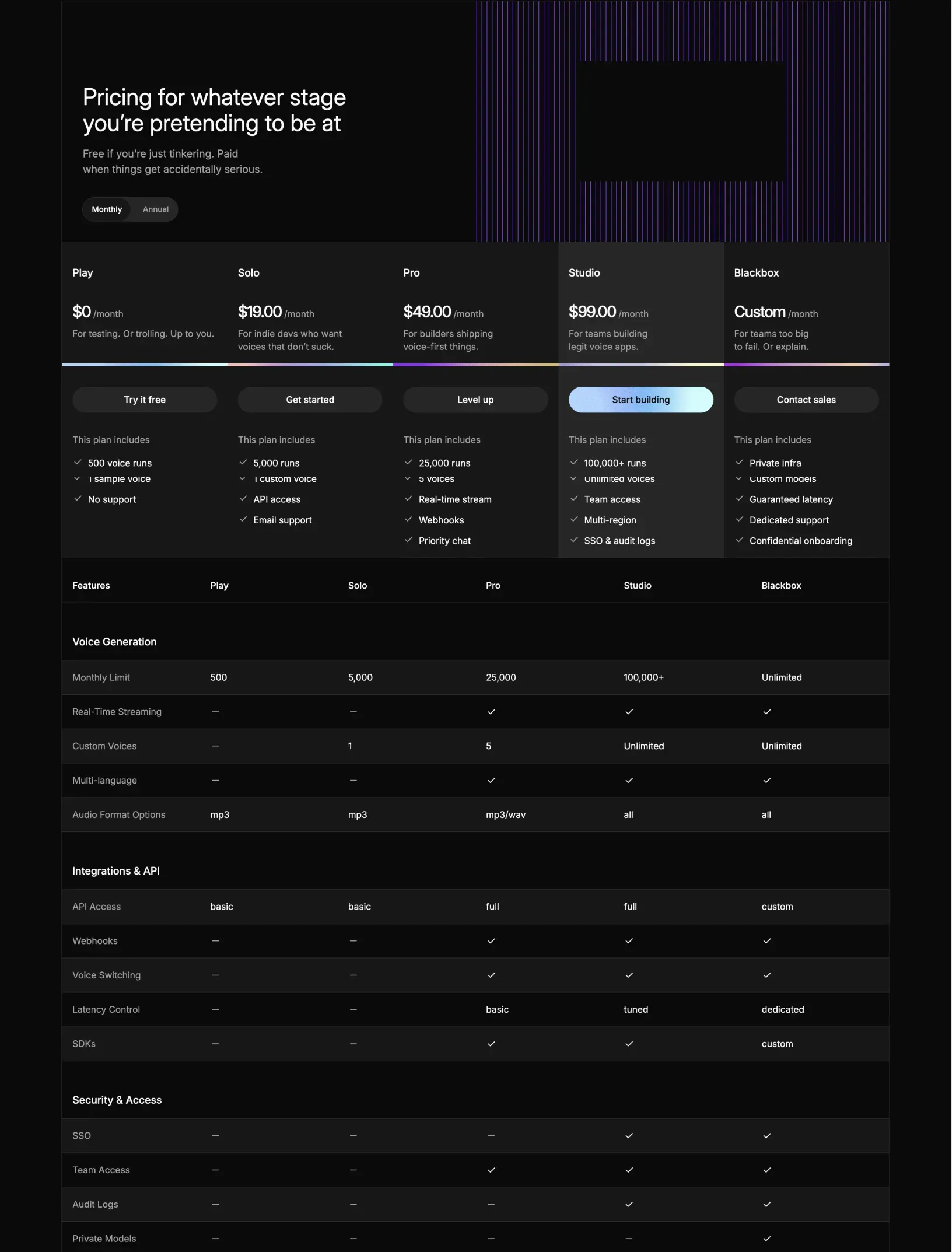Click checkmark beside Multi-region
952x1252 pixels.
pyautogui.click(x=574, y=519)
